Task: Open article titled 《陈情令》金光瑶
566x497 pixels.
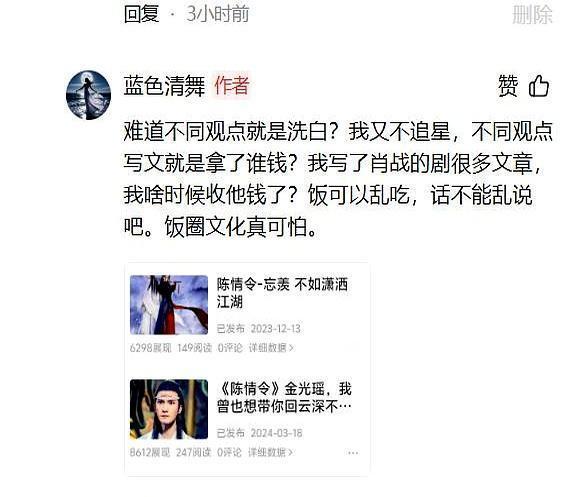Action: point(284,398)
